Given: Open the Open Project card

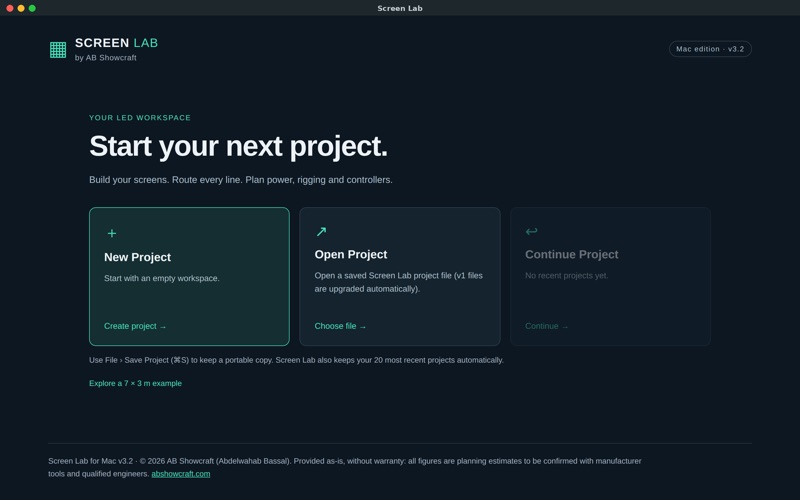Looking at the screenshot, I should (399, 277).
